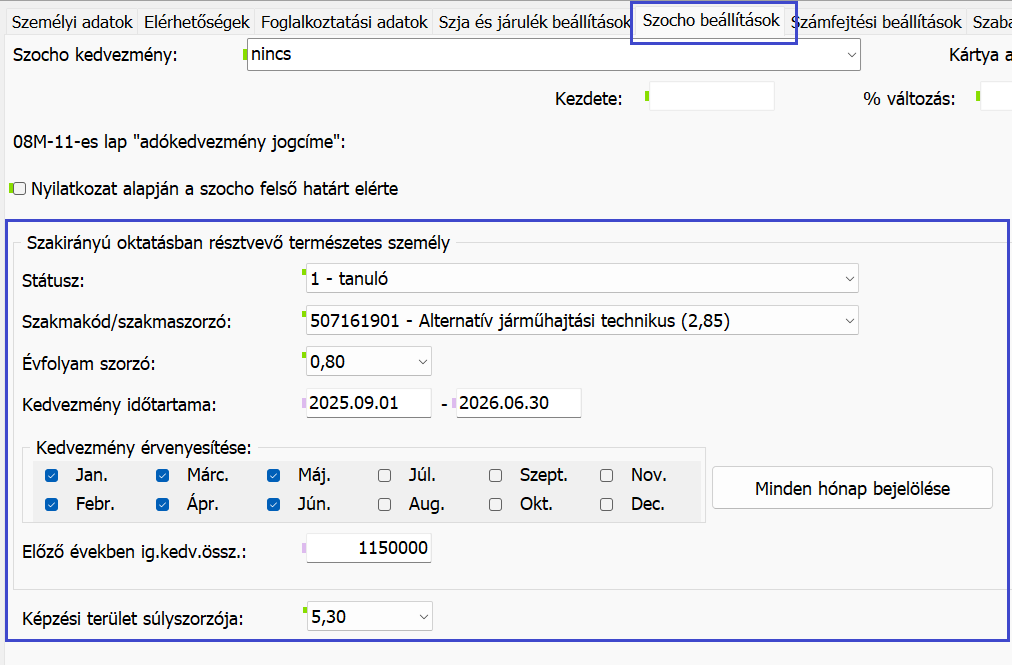Focus the Előző években ig.kedv.össz. field

pyautogui.click(x=369, y=548)
